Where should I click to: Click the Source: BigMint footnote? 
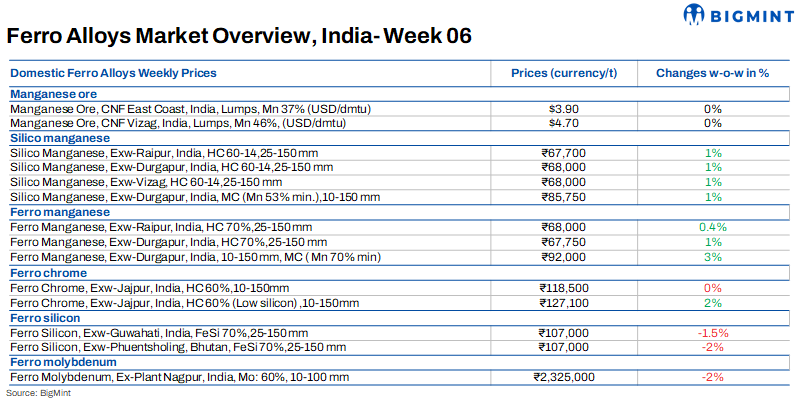click(x=34, y=393)
